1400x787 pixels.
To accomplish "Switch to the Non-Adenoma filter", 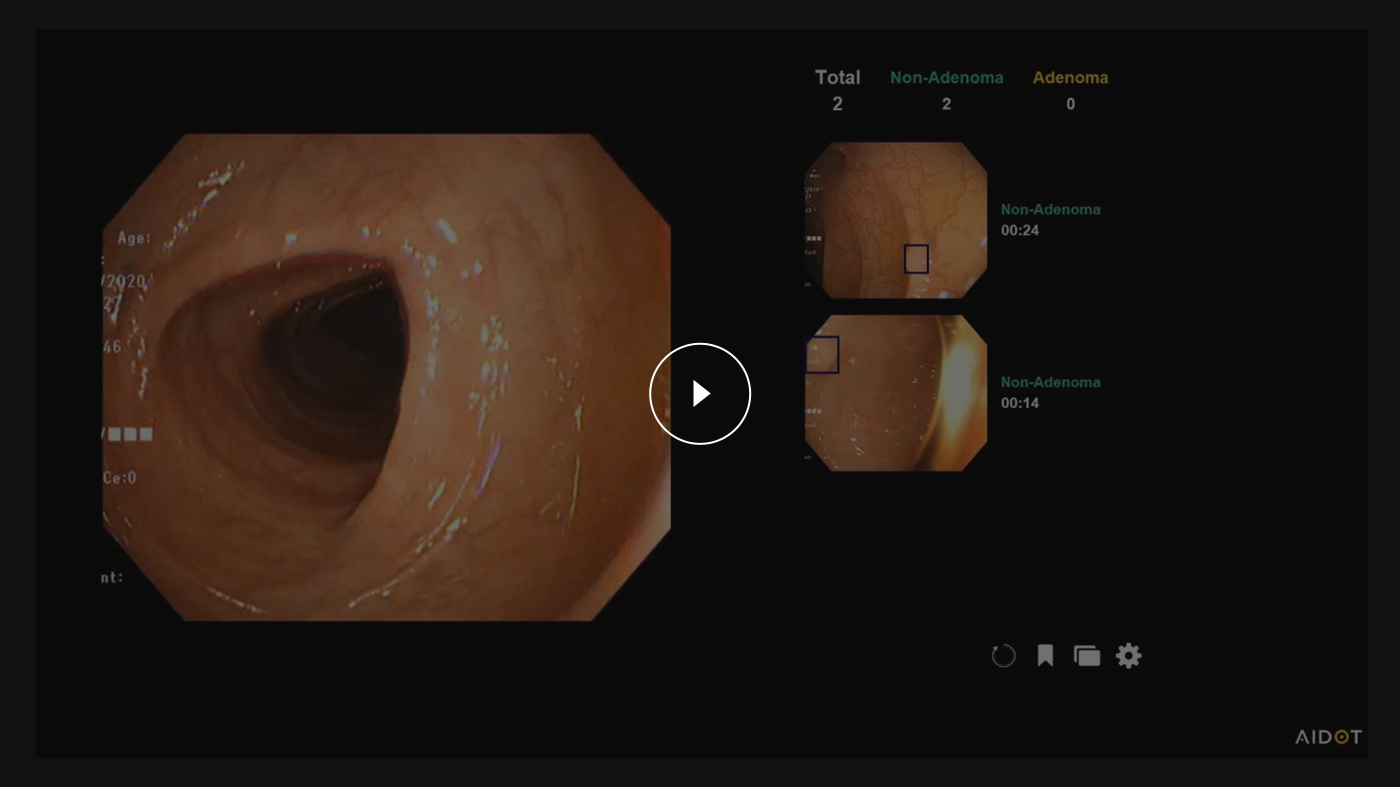I will click(946, 77).
